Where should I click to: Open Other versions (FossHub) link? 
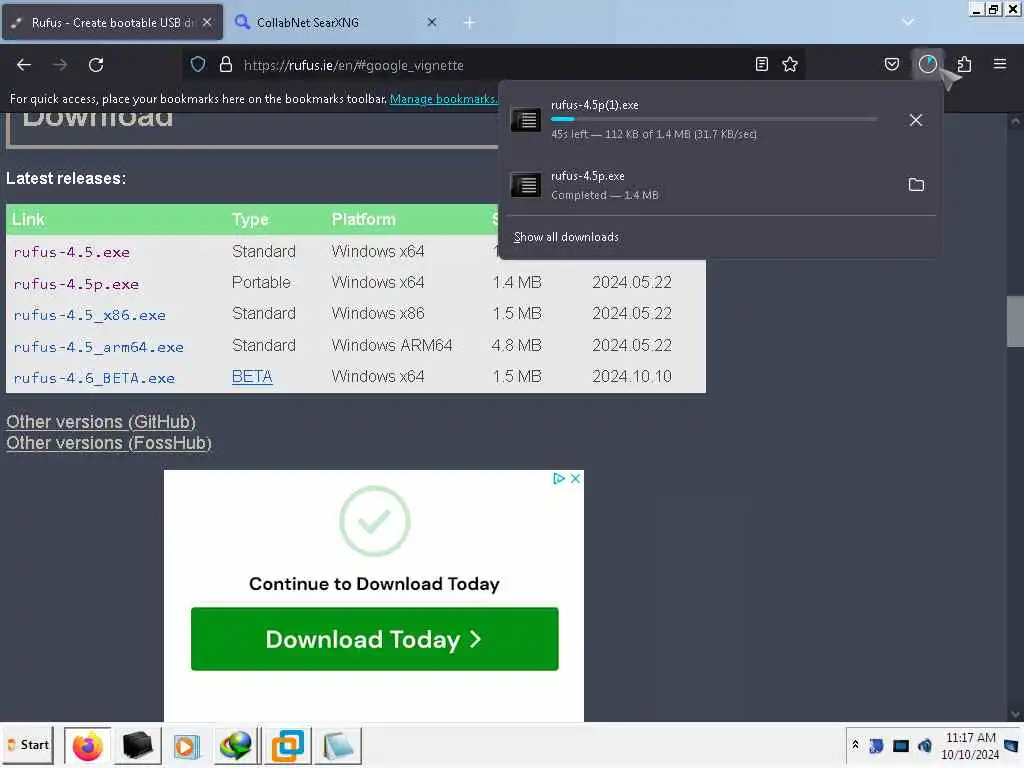click(109, 443)
